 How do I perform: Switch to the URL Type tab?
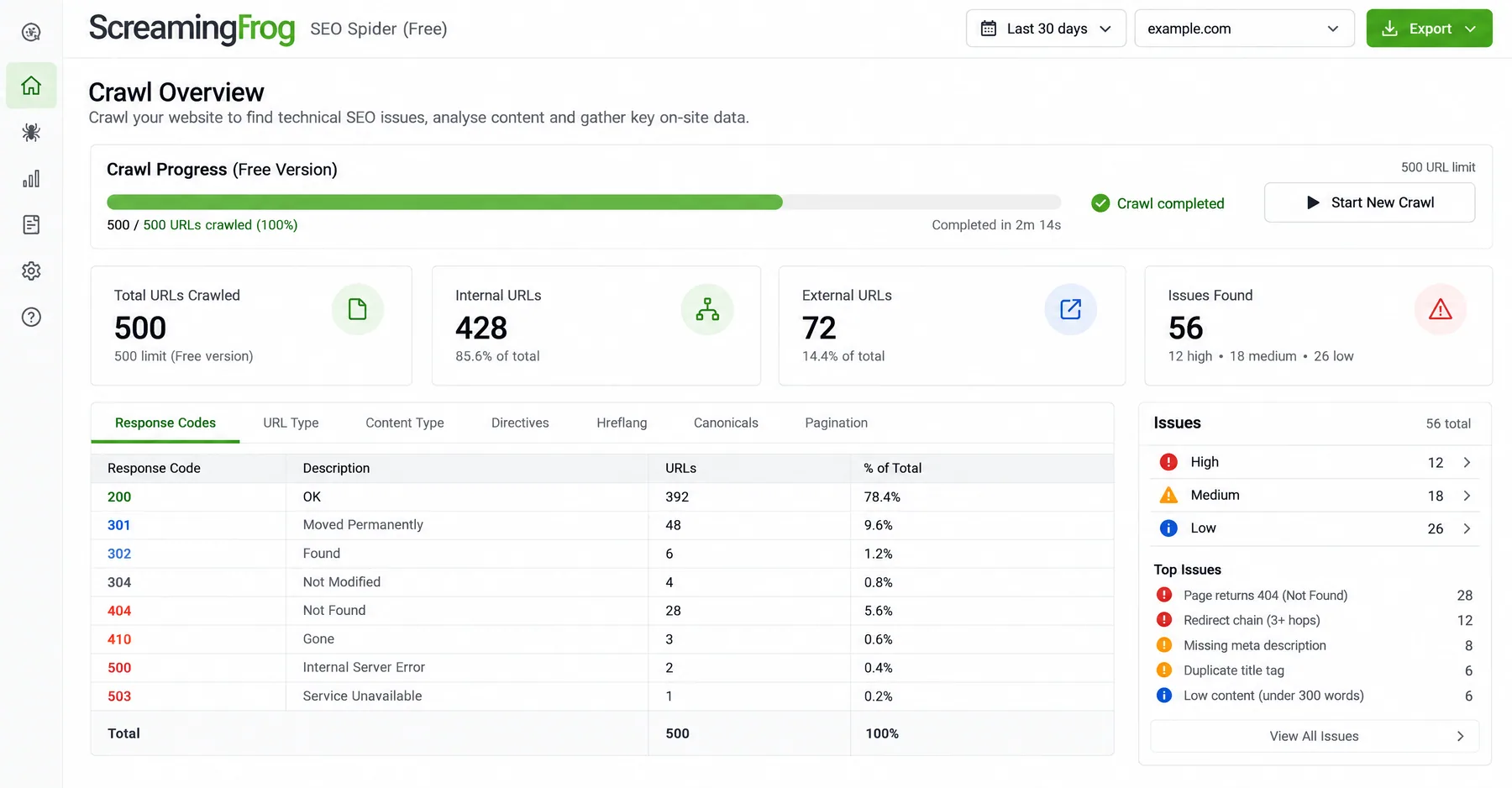(x=291, y=423)
